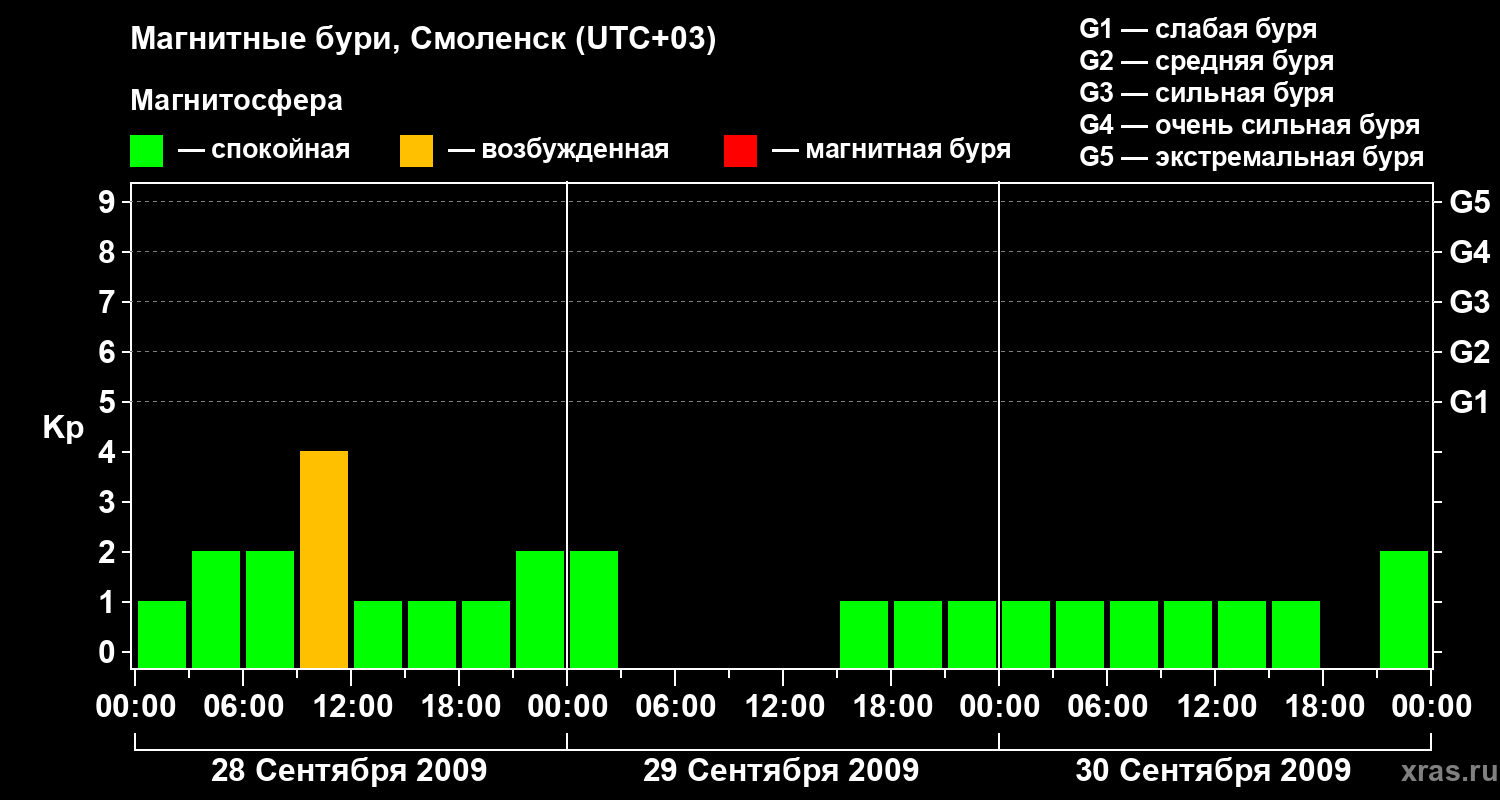Click 'G3 — сильная буря' legend line
Screen dimensions: 1500x800
tap(1207, 93)
